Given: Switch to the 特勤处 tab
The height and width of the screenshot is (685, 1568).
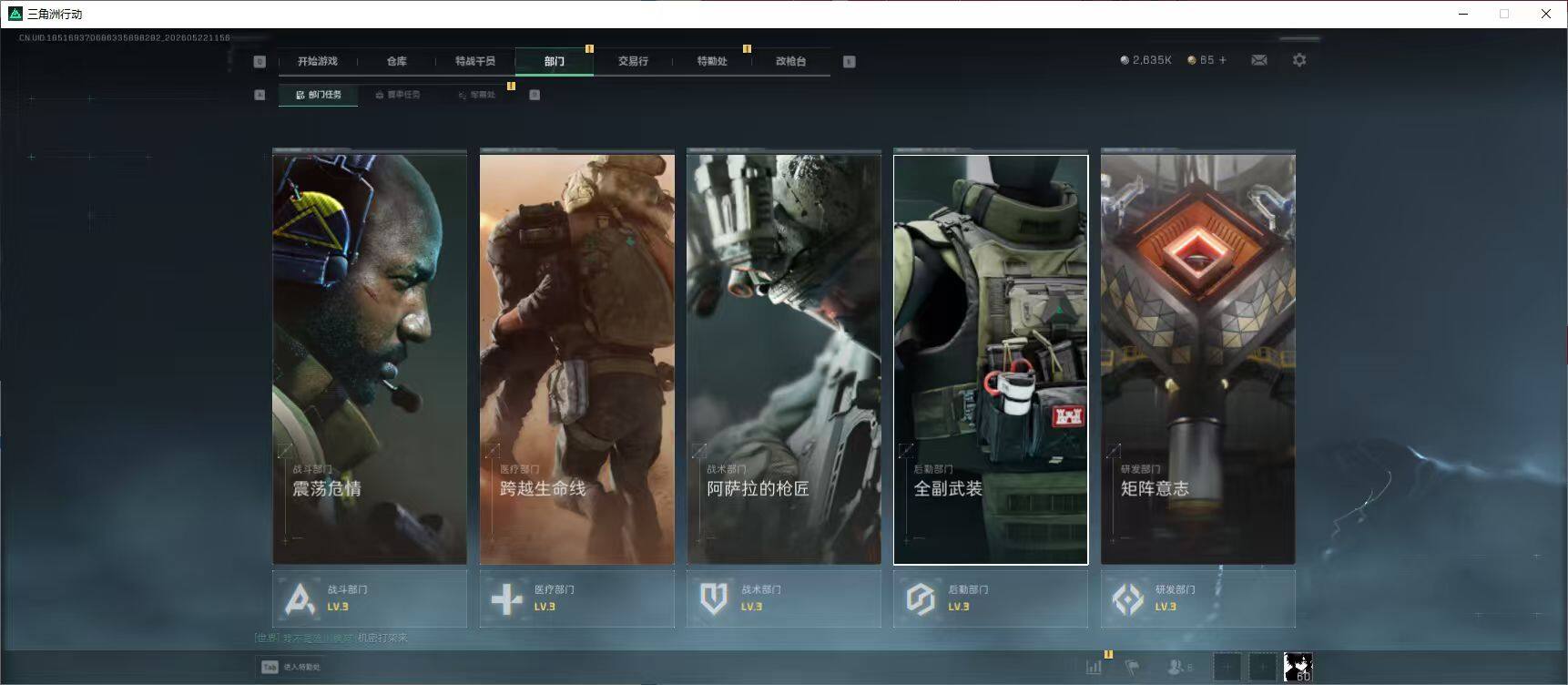Looking at the screenshot, I should click(712, 61).
